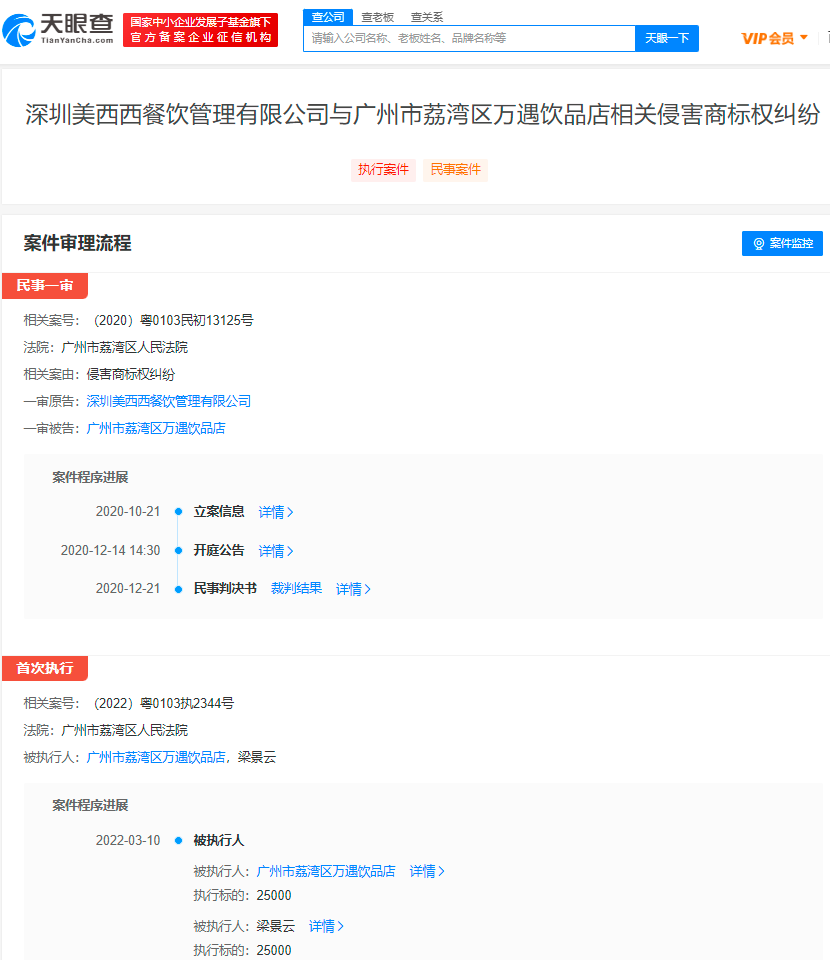Screen dimensions: 830x960
Task: Click the 民事一审 stage label
Action: click(x=45, y=285)
